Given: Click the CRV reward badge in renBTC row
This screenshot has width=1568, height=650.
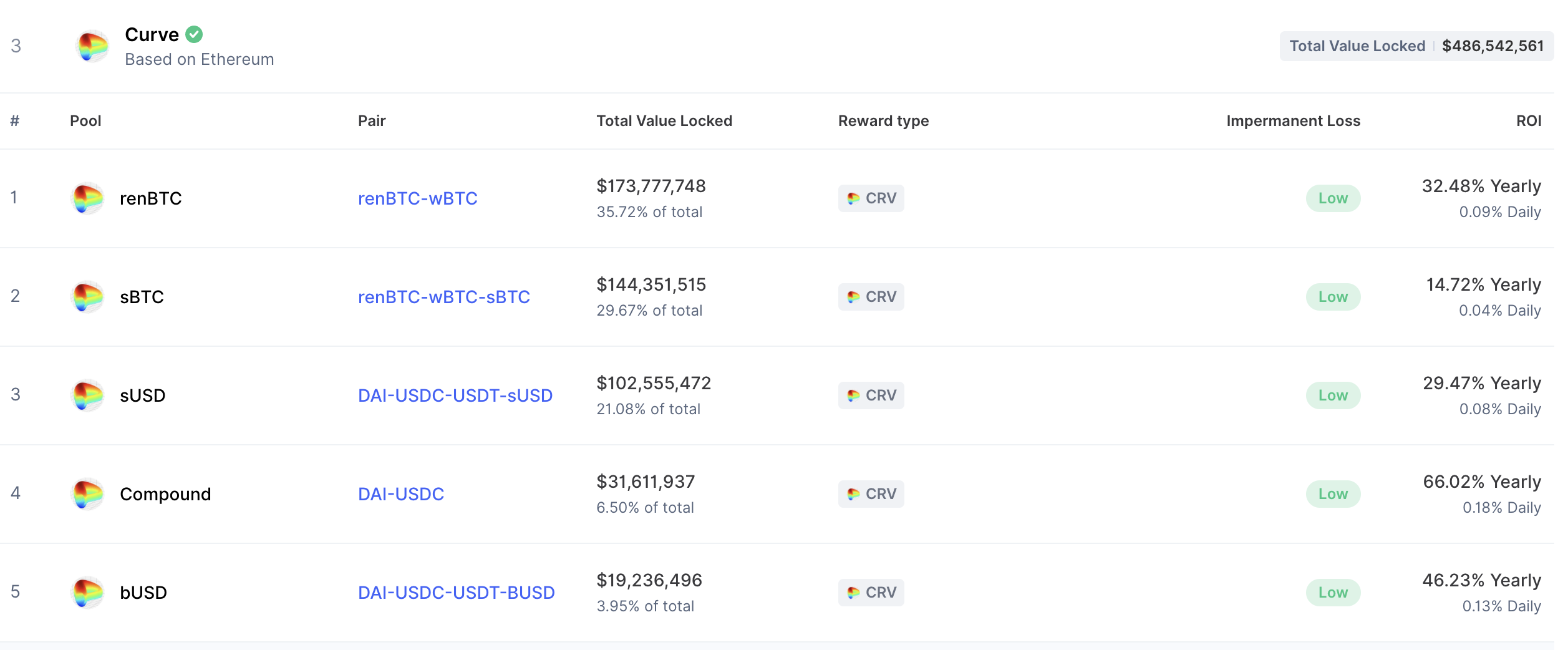Looking at the screenshot, I should (x=871, y=198).
